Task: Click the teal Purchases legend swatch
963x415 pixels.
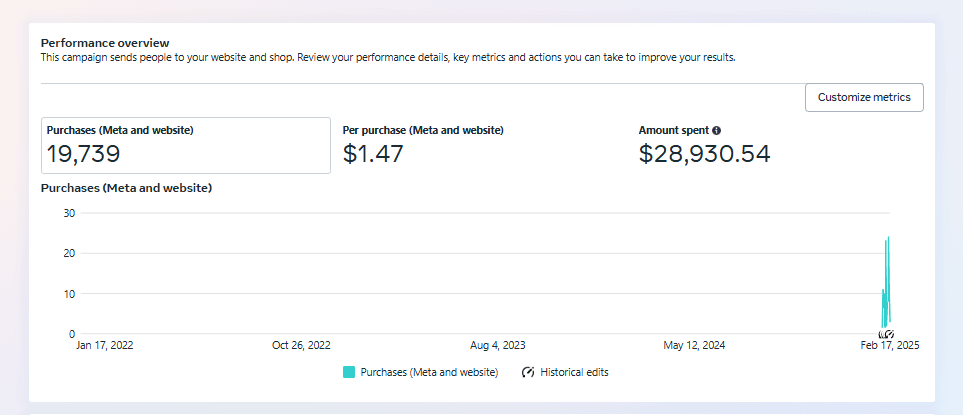Action: coord(349,372)
